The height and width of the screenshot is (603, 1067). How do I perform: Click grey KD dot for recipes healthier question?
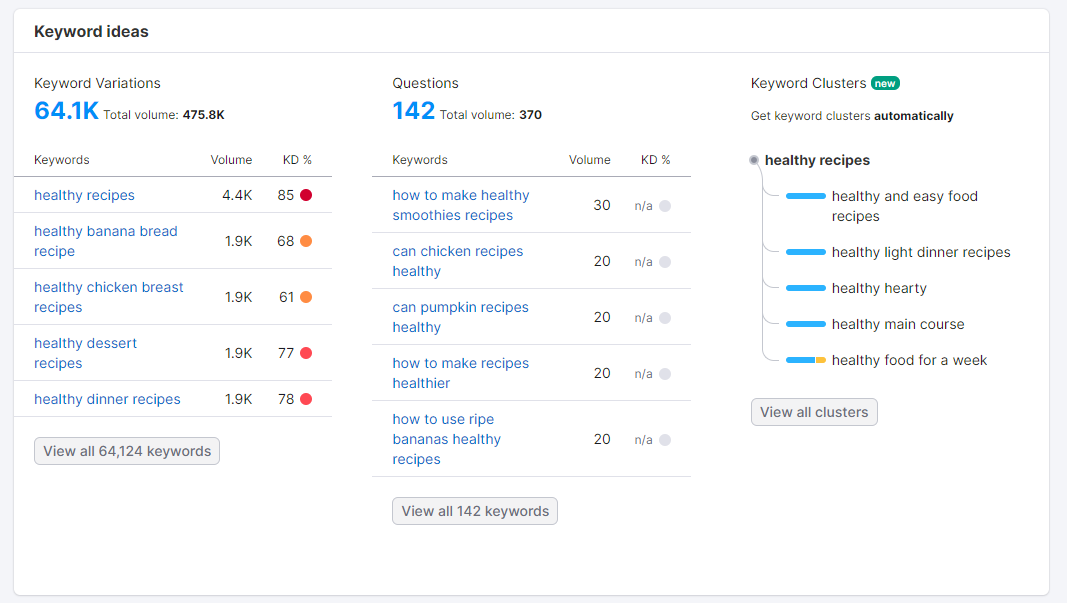(665, 374)
